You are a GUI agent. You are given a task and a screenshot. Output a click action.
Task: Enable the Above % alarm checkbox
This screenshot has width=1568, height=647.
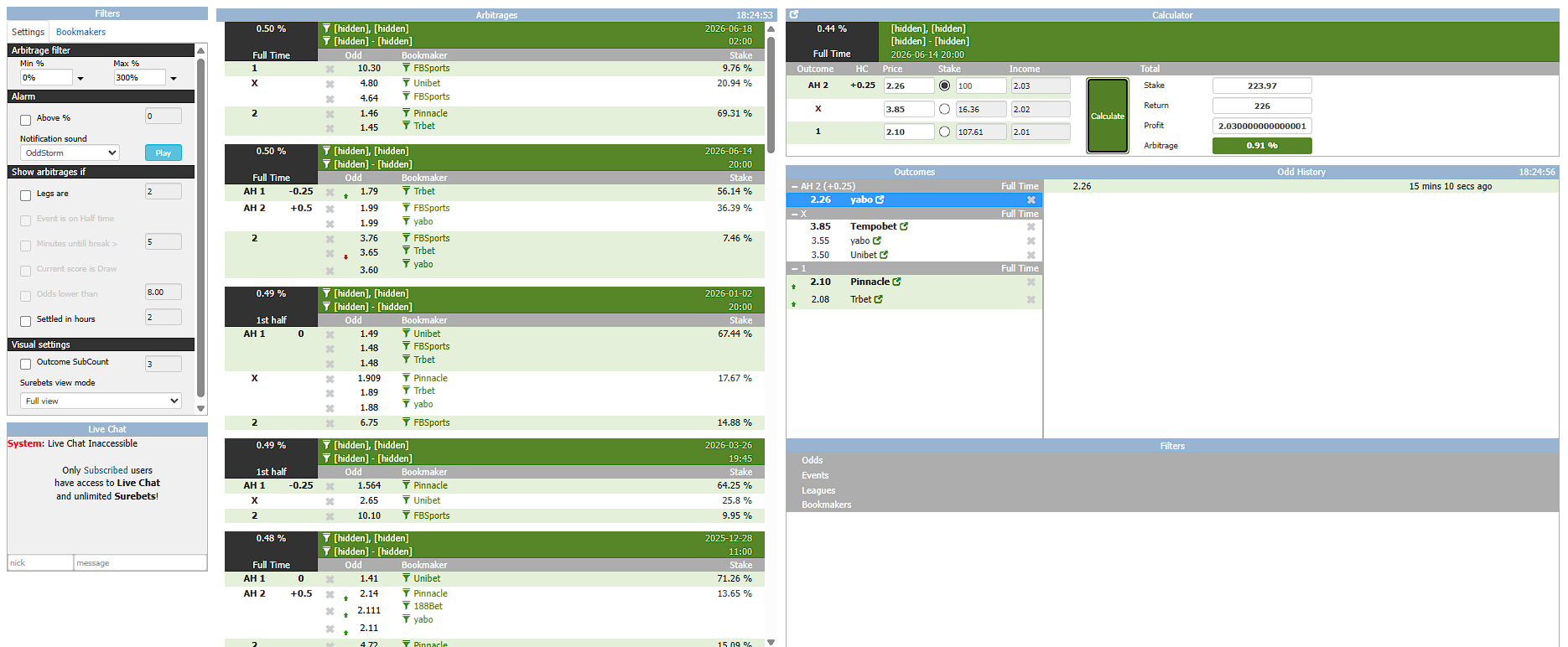point(25,120)
